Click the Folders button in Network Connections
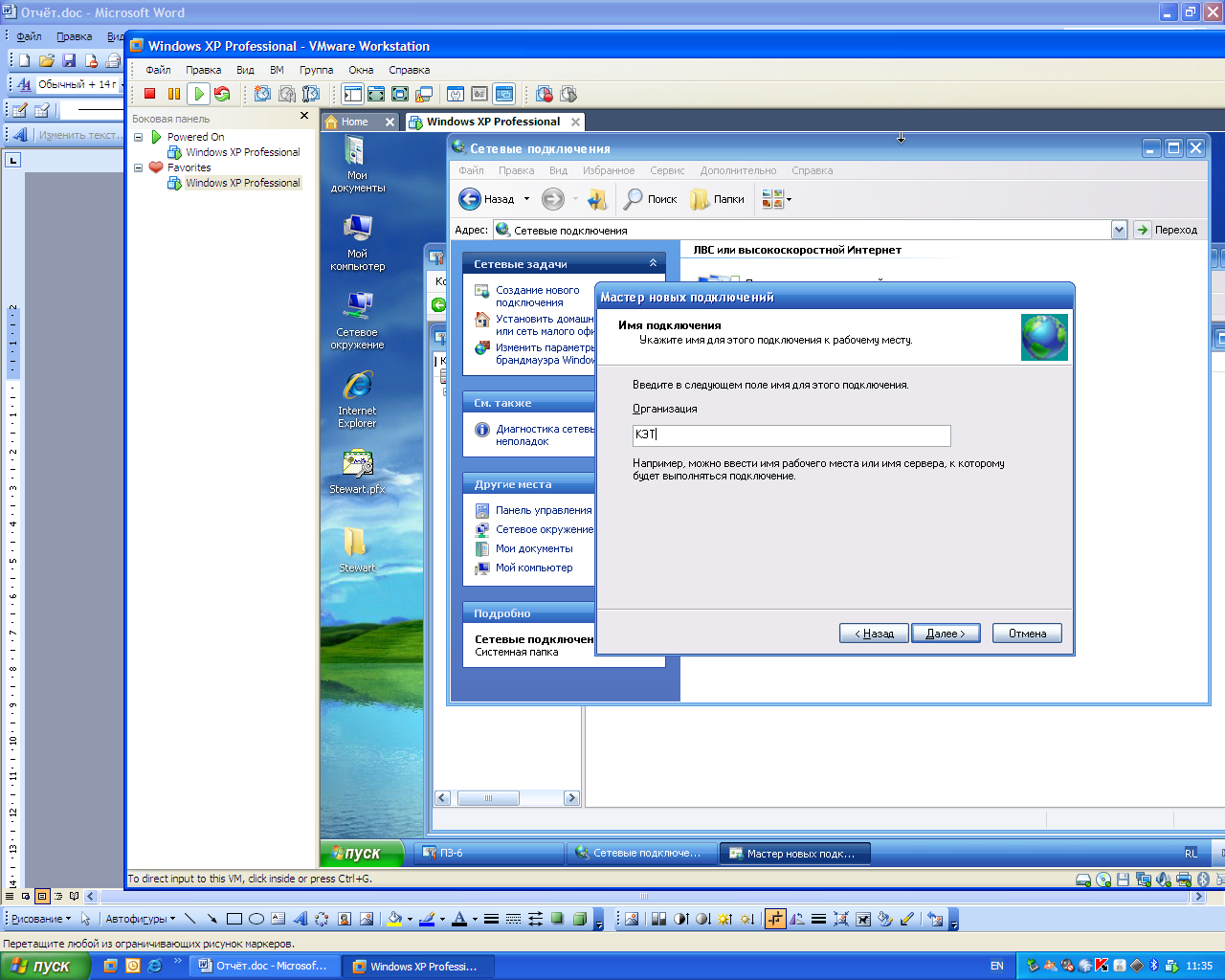 point(718,199)
